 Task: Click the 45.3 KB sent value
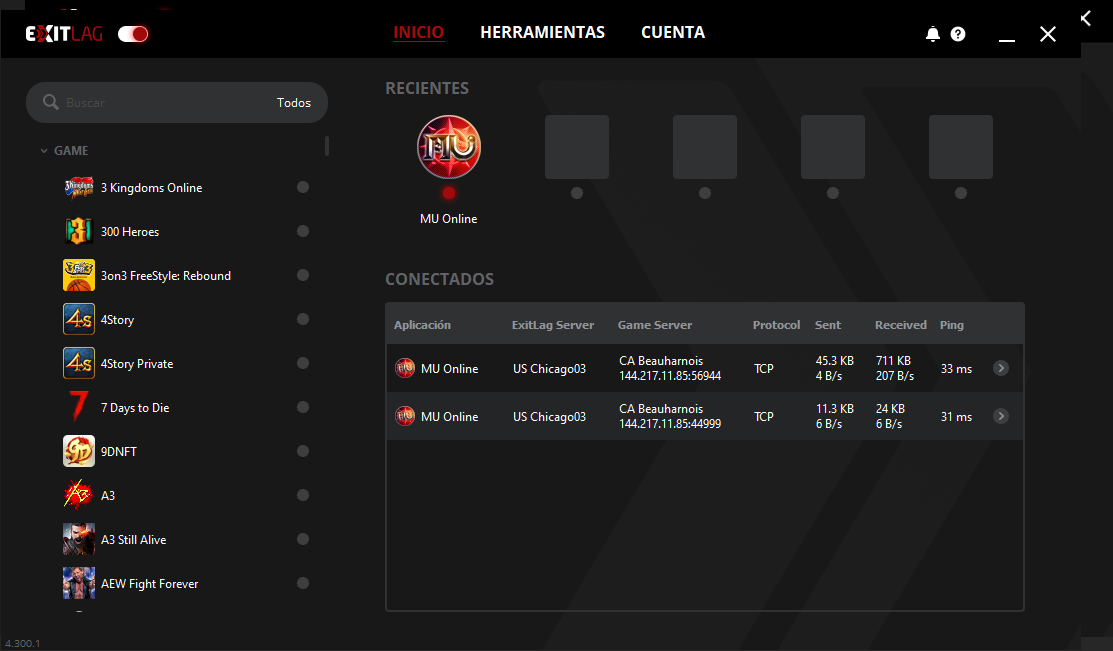pos(835,361)
